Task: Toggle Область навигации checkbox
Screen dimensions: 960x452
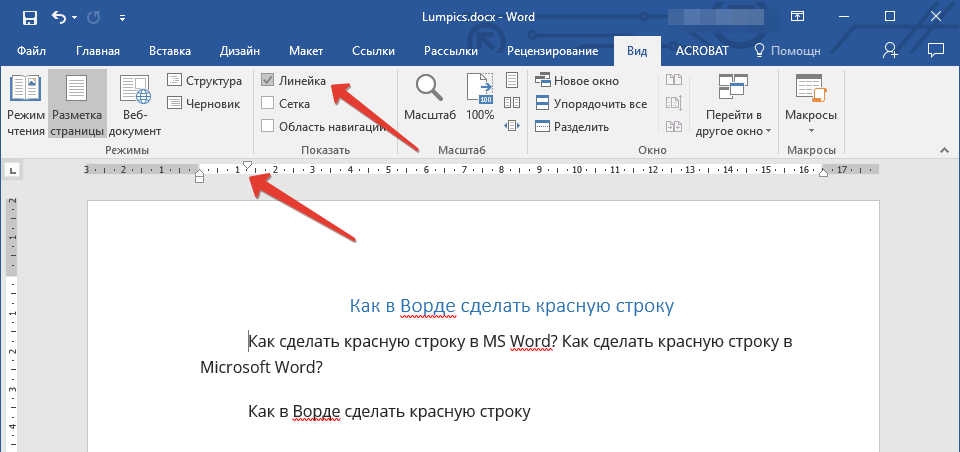Action: (268, 126)
